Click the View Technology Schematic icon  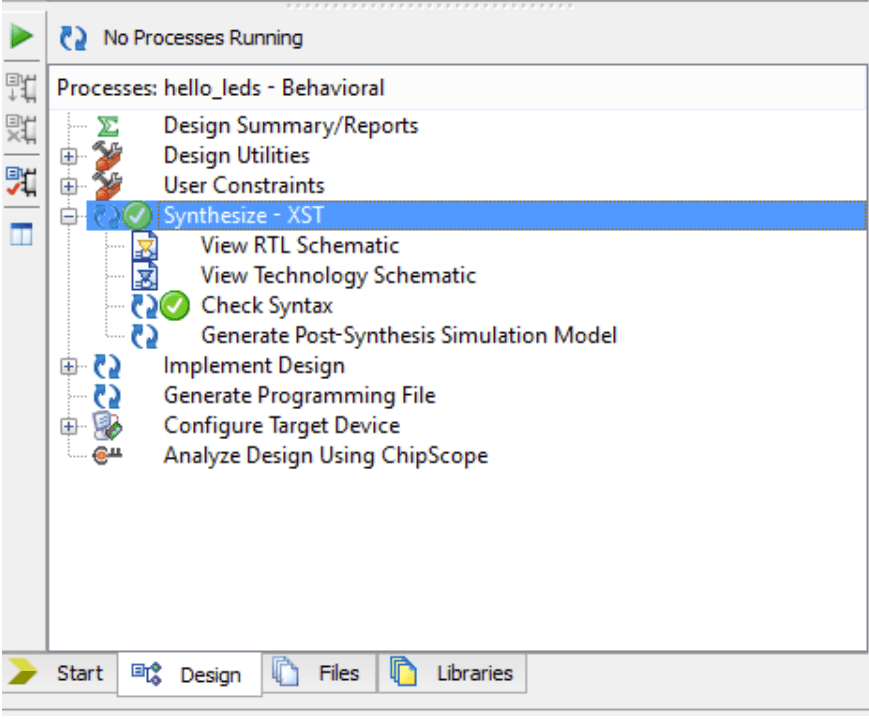coord(146,276)
